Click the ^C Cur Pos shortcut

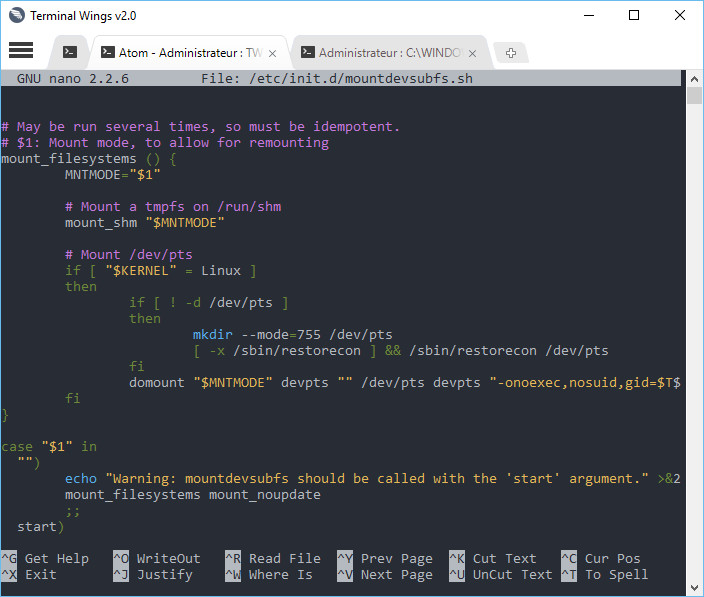pos(601,558)
